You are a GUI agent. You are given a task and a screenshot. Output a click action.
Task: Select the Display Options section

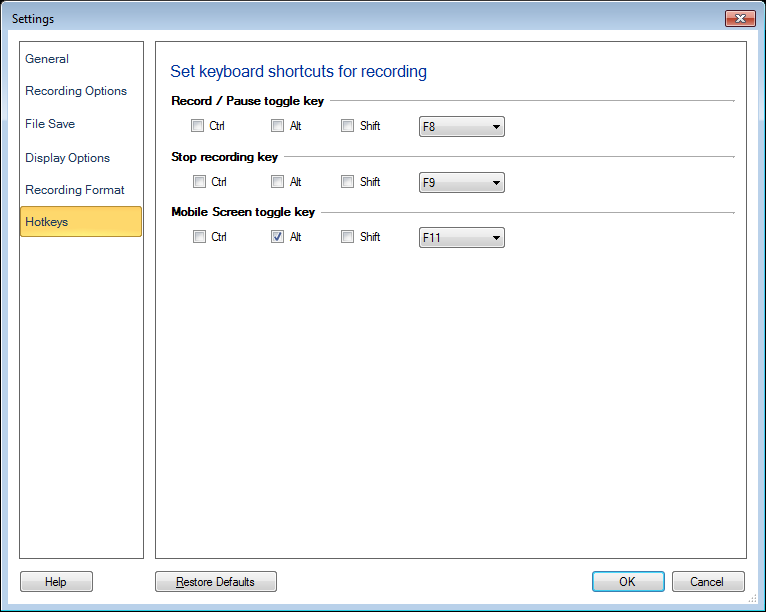[x=67, y=158]
